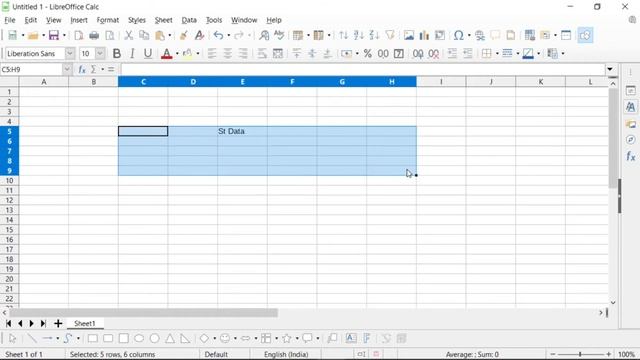Screen dimensions: 640x360
Task: Expand the formula bar arrow
Action: pyautogui.click(x=610, y=69)
